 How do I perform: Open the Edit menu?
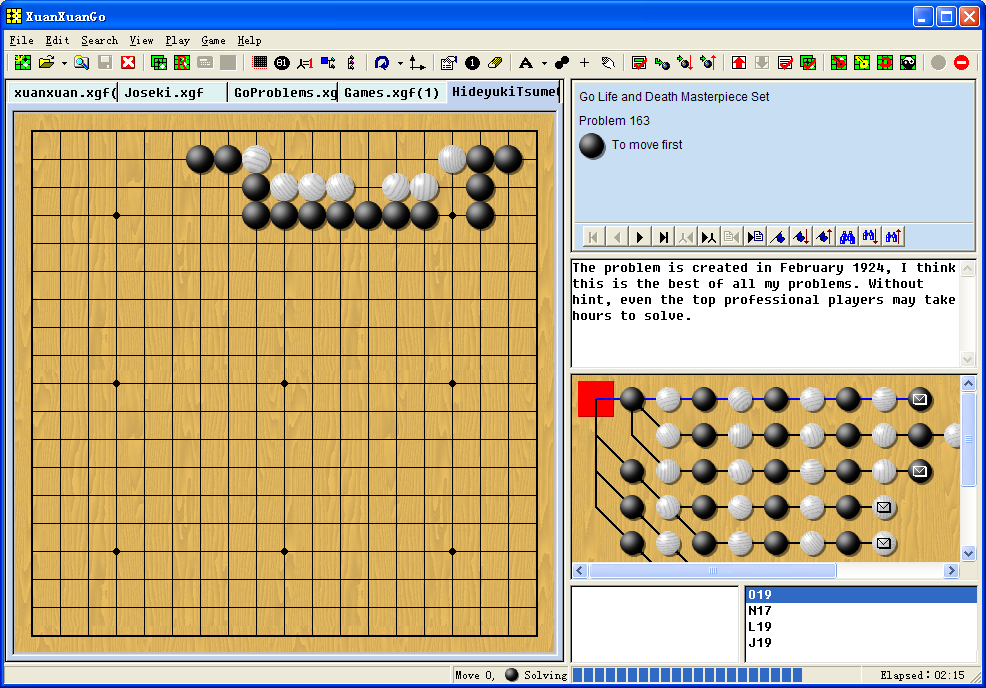pyautogui.click(x=57, y=40)
